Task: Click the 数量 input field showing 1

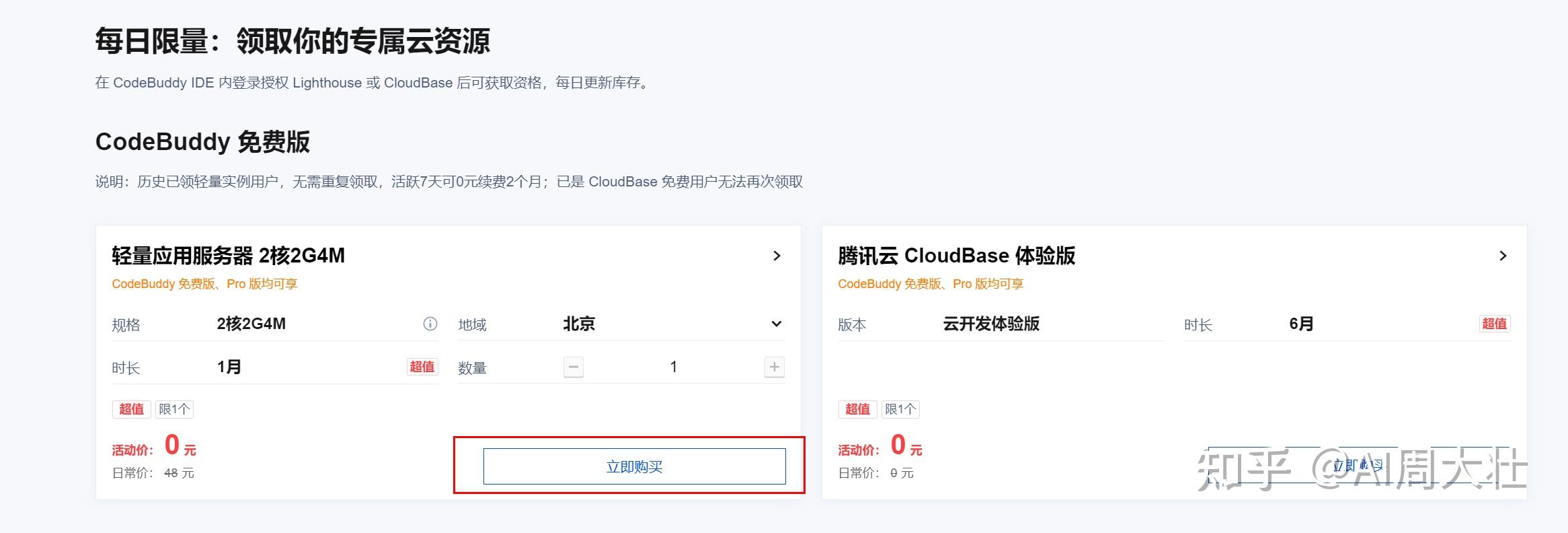Action: 673,367
